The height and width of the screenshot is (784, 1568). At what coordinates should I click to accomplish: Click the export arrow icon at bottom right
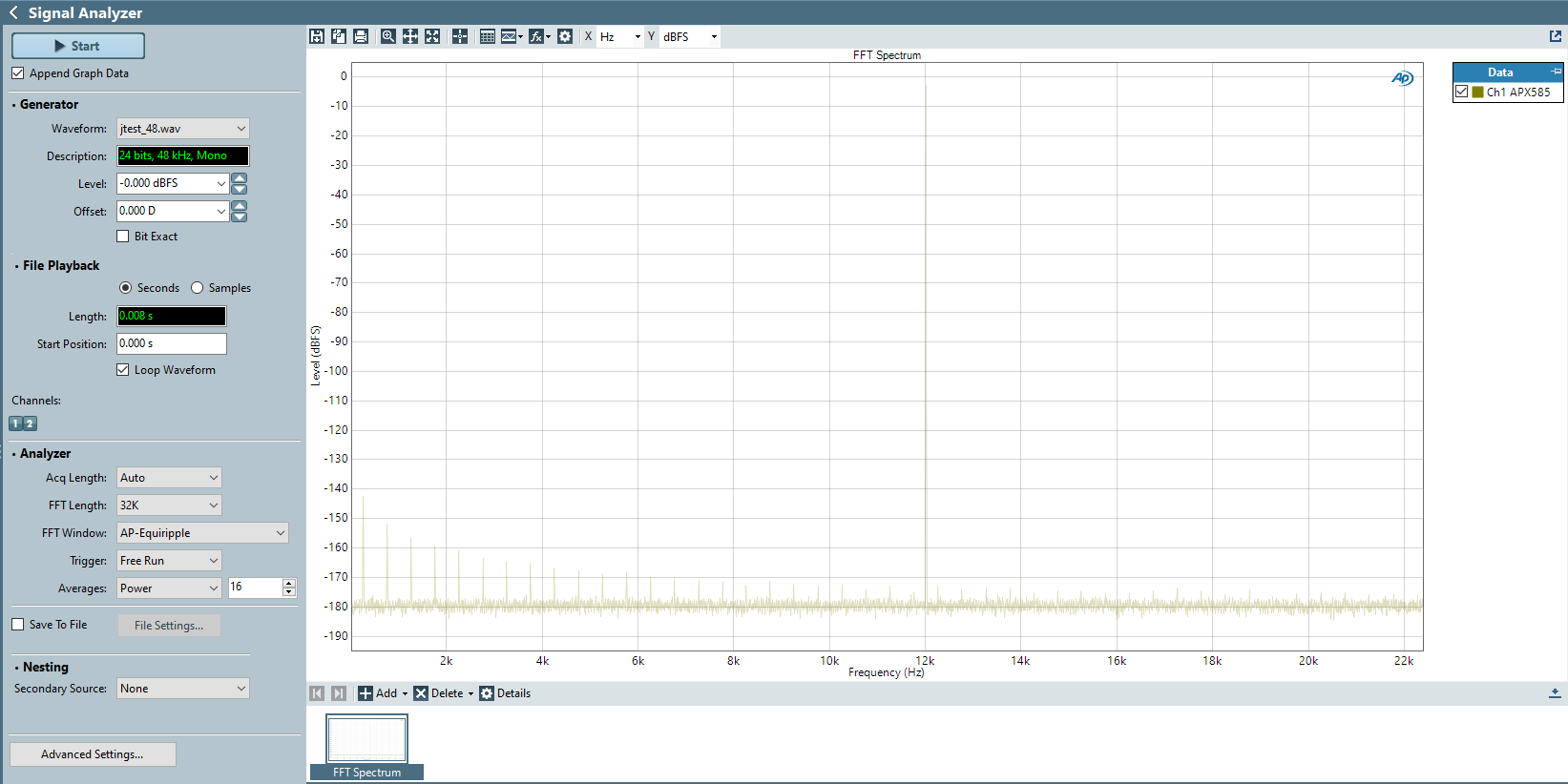click(x=1555, y=693)
